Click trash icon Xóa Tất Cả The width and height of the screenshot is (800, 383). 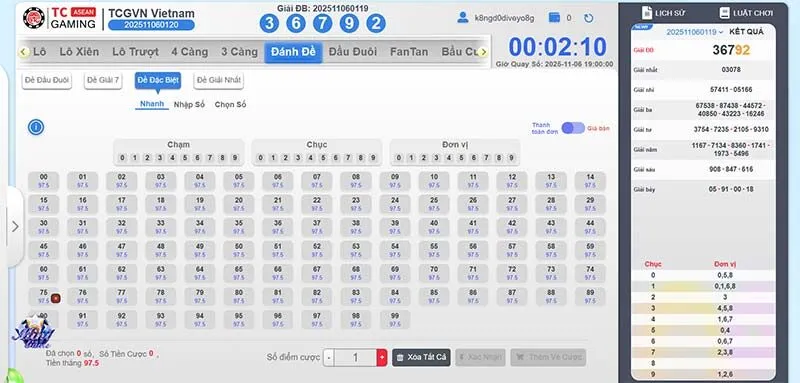421,358
